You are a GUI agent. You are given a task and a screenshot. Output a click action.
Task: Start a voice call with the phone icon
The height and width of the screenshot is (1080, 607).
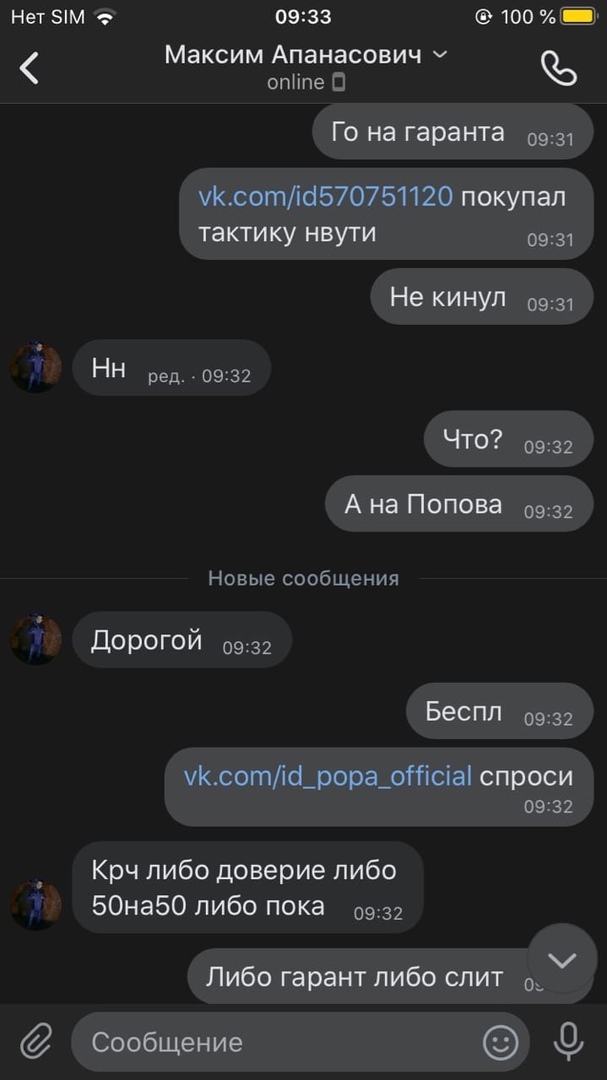click(x=558, y=68)
